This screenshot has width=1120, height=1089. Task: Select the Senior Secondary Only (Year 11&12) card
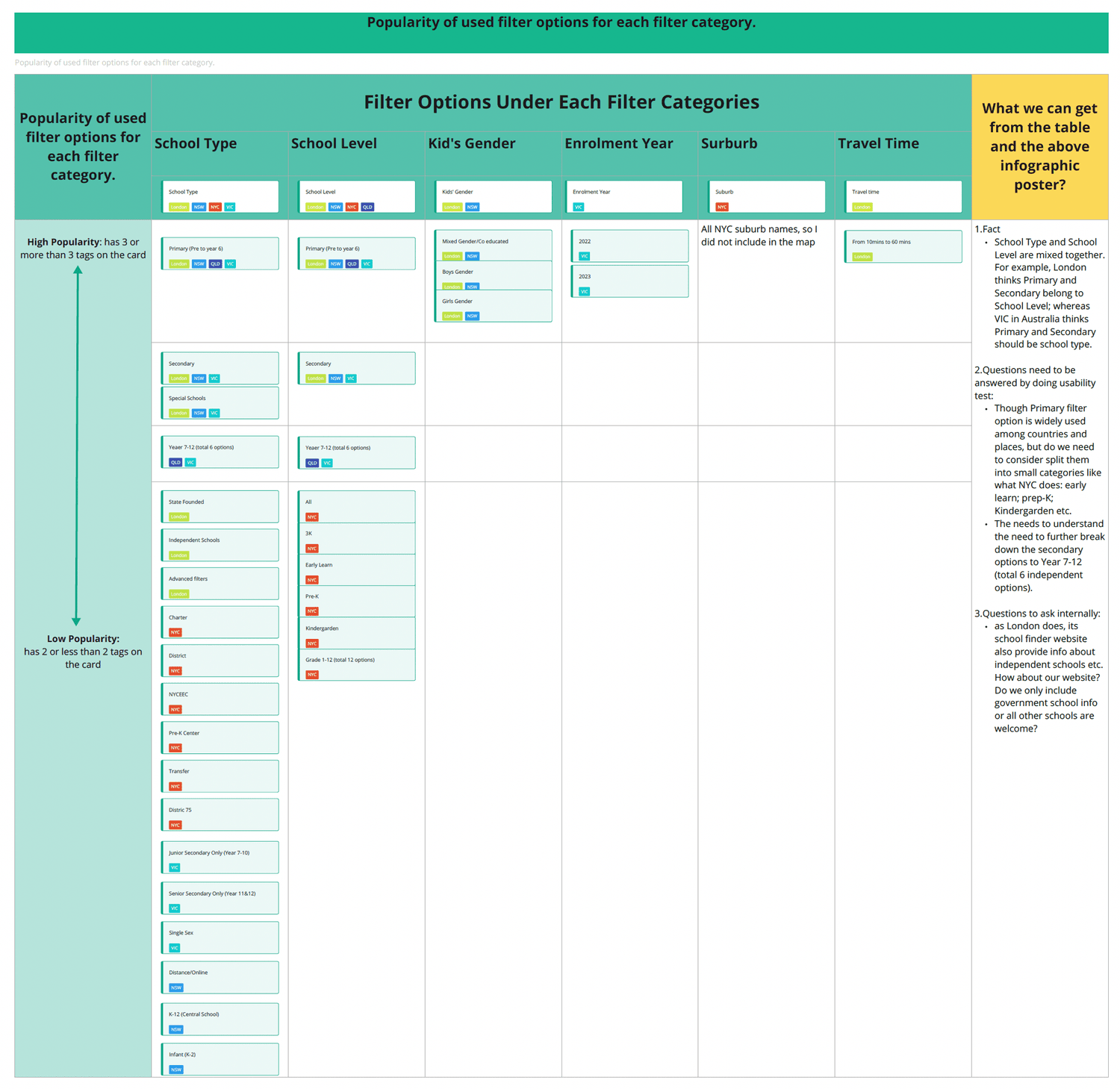point(220,899)
